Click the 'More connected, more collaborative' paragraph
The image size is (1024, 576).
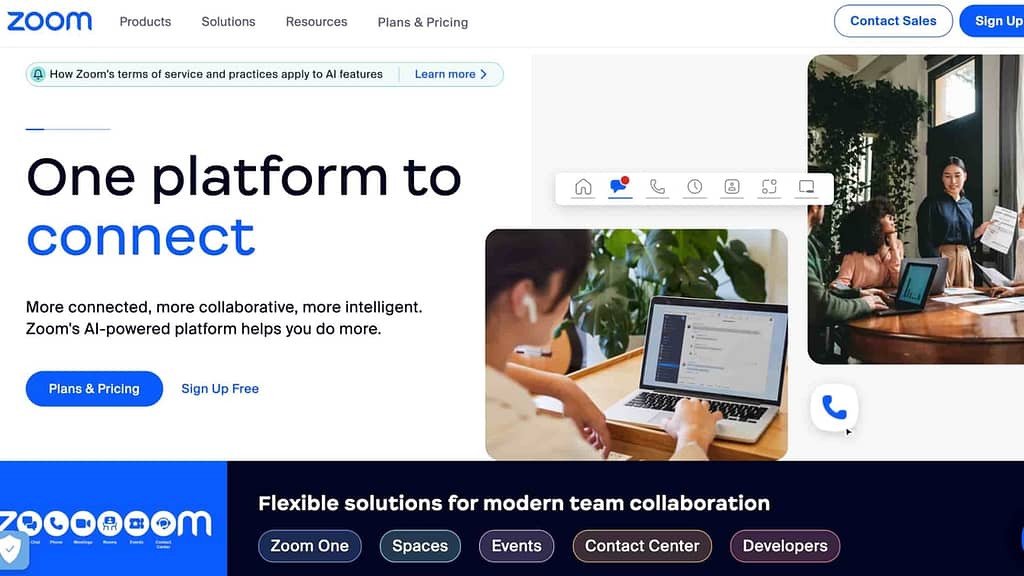click(x=224, y=318)
